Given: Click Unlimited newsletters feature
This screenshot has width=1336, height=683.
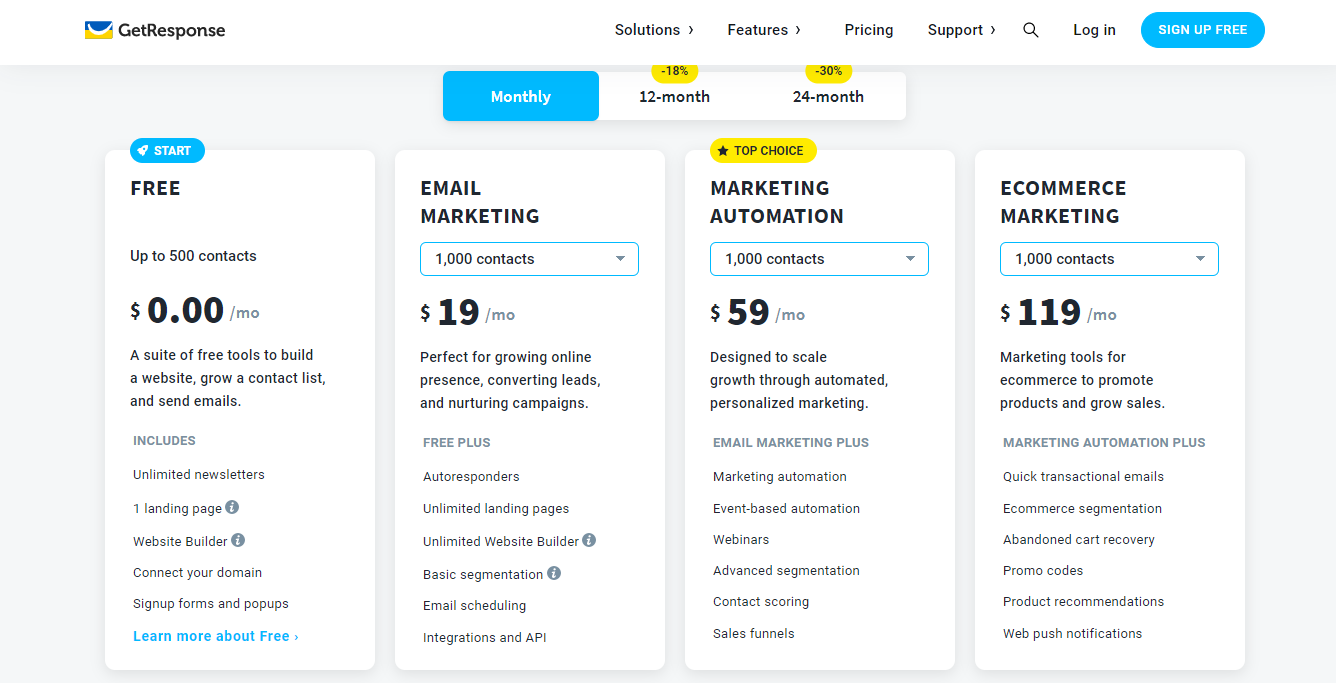Looking at the screenshot, I should pos(199,475).
